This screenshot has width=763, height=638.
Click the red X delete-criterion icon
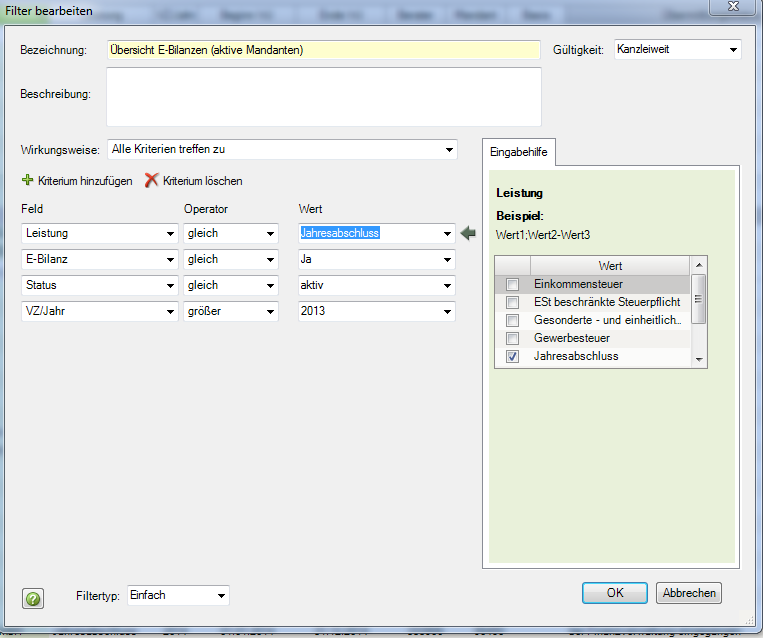[x=151, y=180]
